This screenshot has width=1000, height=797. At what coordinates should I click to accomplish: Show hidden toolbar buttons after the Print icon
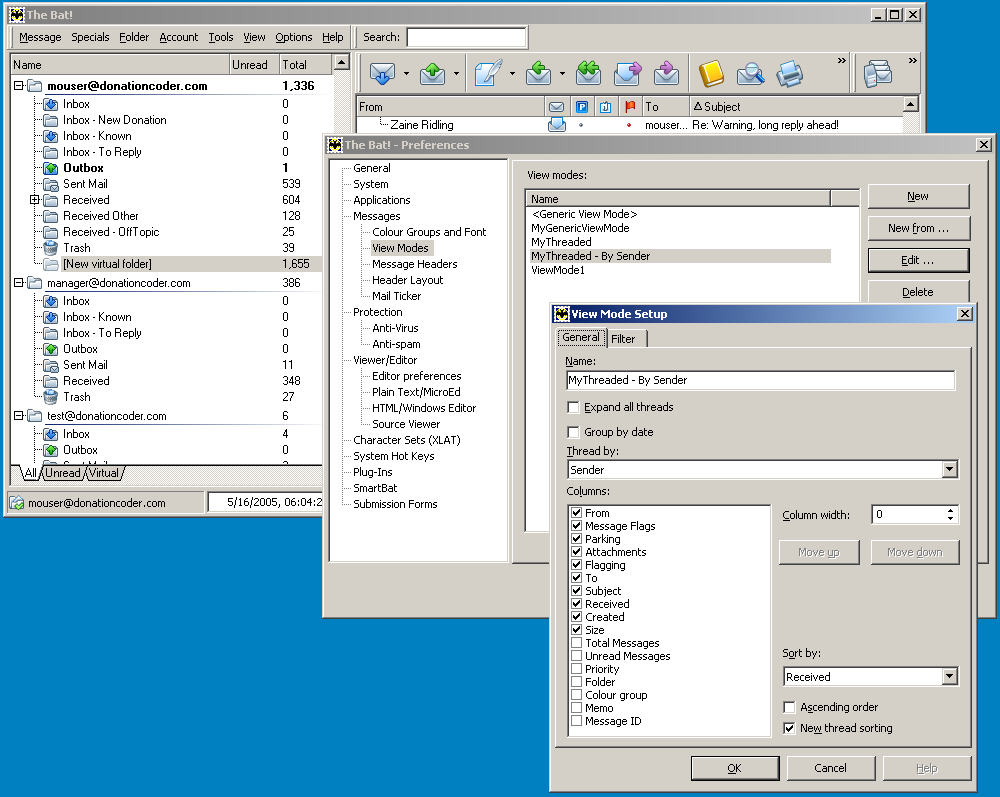[842, 61]
